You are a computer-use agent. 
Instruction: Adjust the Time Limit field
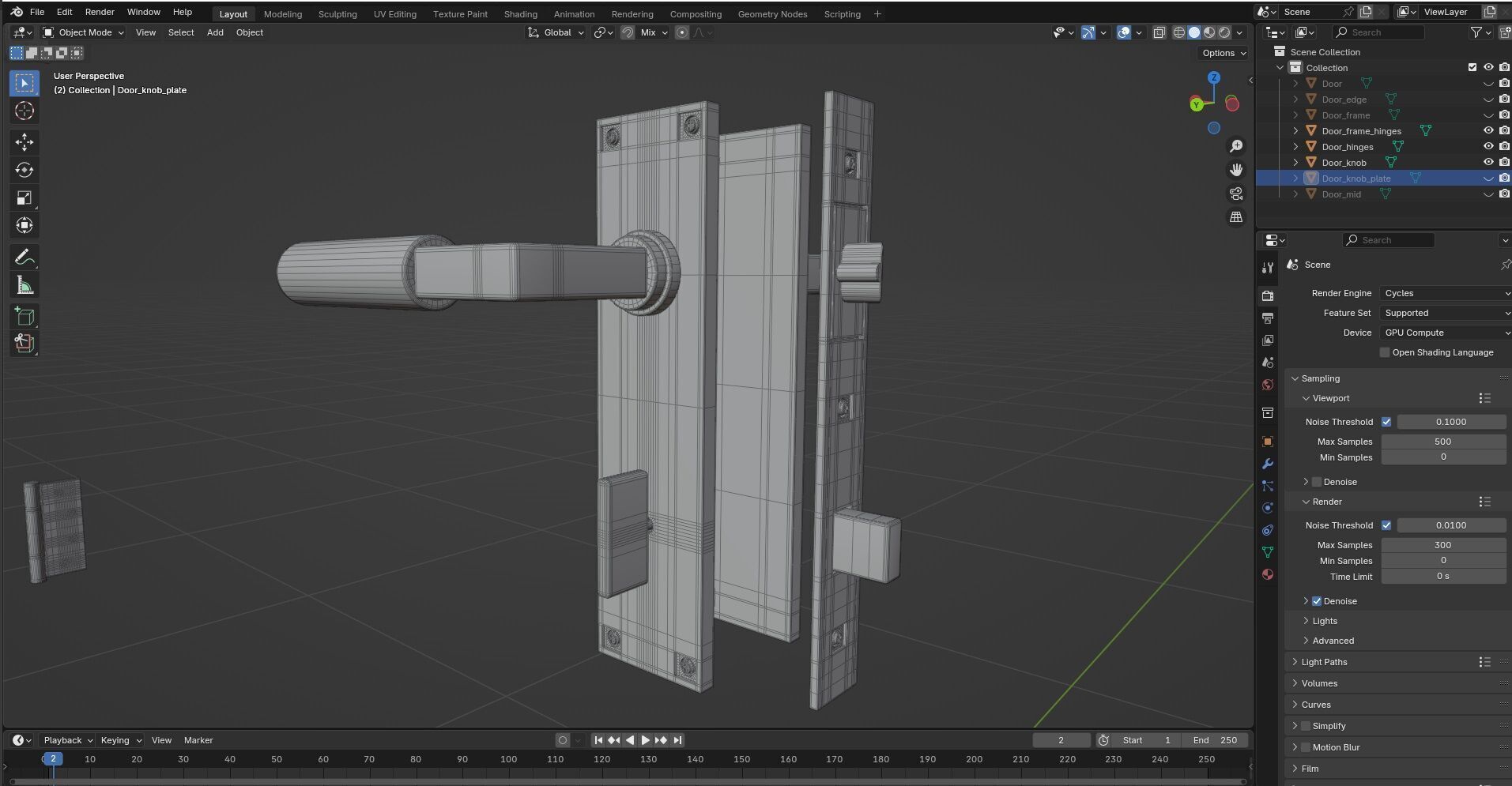click(x=1443, y=577)
